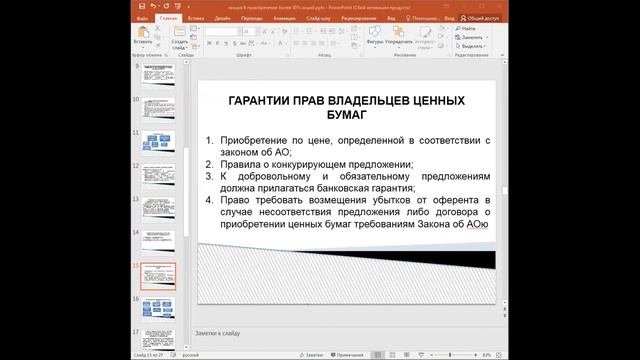The width and height of the screenshot is (640, 360).
Task: Increase the font size
Action: pyautogui.click(x=265, y=31)
